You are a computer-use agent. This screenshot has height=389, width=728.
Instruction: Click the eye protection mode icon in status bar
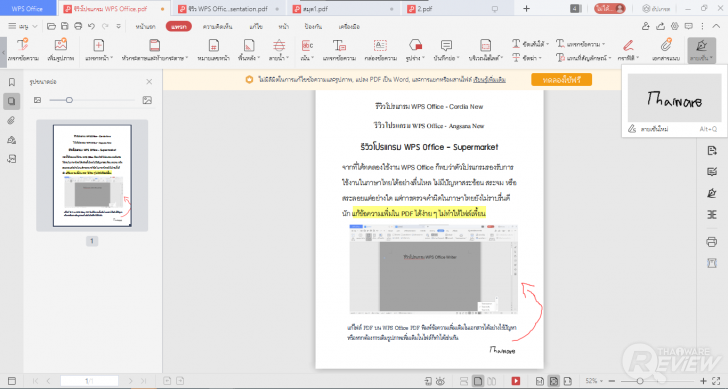[x=440, y=381]
